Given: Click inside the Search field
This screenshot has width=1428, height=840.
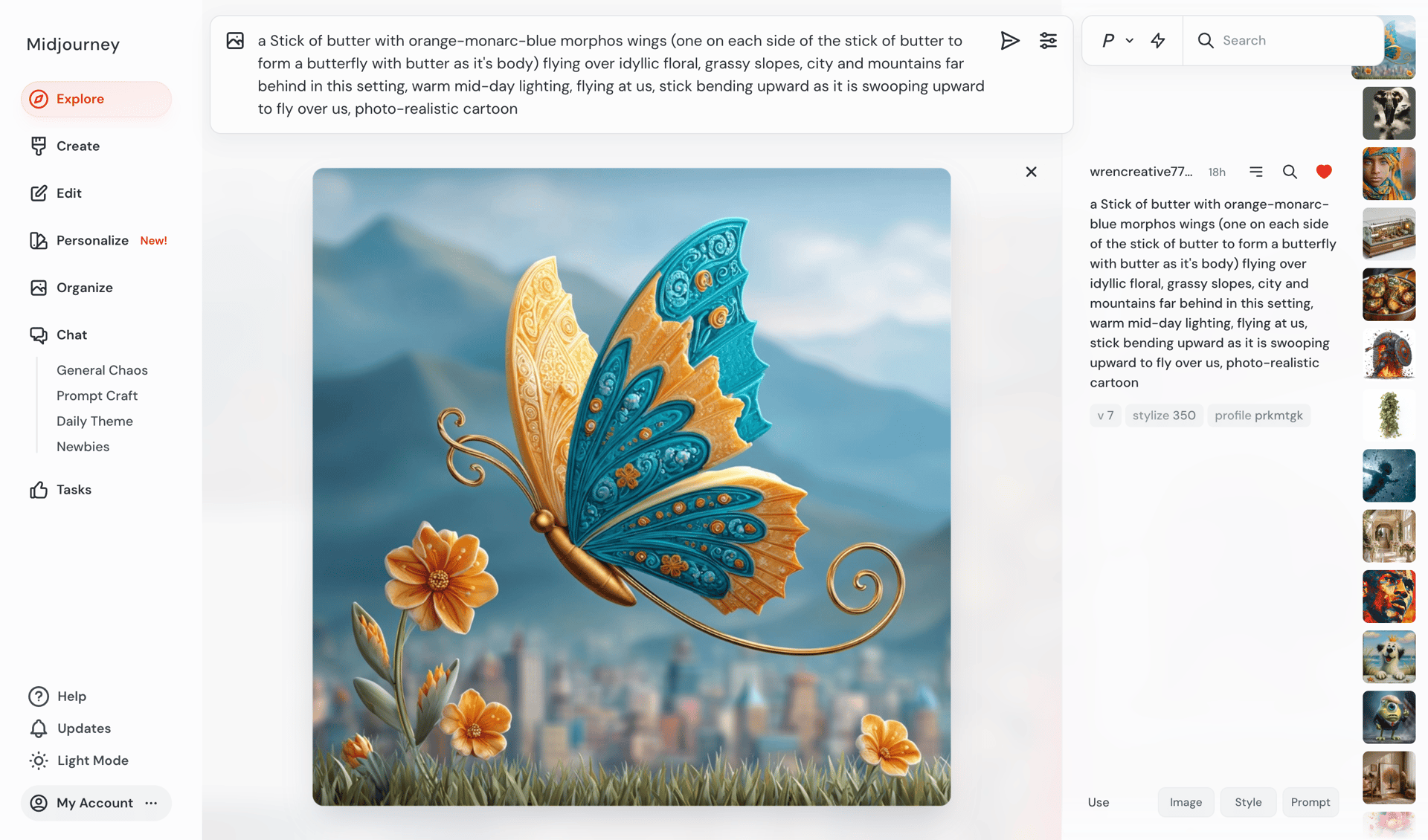Looking at the screenshot, I should pos(1294,40).
